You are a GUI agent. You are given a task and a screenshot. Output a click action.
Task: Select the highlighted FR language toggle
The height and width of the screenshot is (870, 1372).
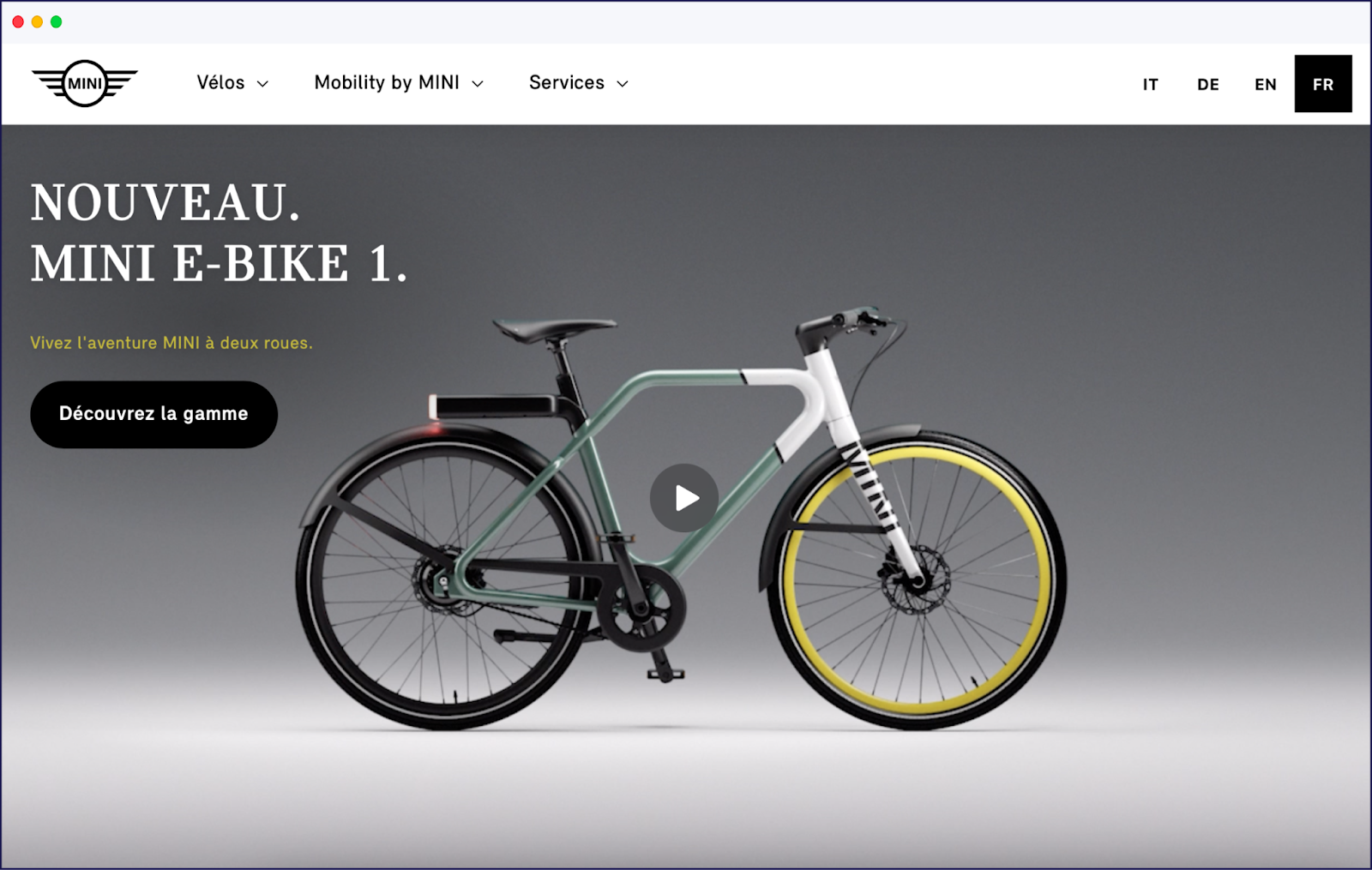tap(1323, 84)
